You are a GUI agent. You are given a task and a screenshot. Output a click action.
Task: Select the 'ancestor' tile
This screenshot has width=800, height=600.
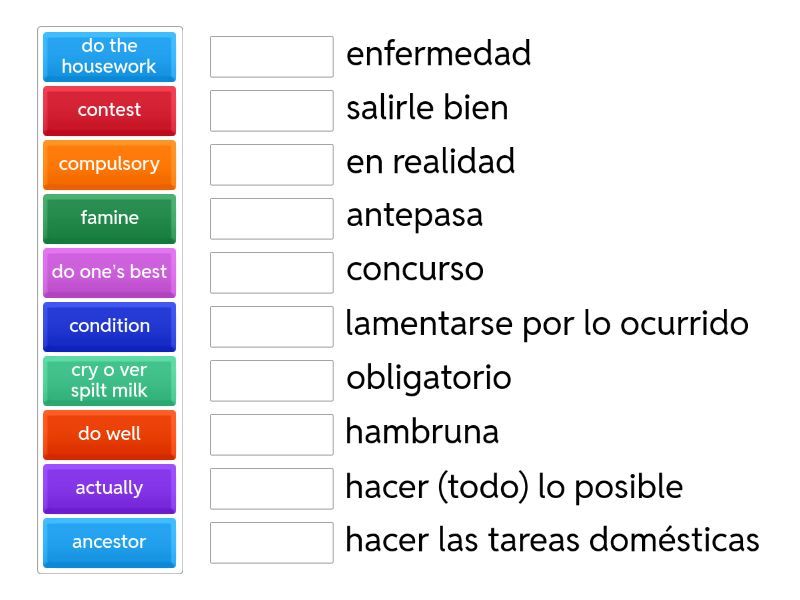pos(109,542)
